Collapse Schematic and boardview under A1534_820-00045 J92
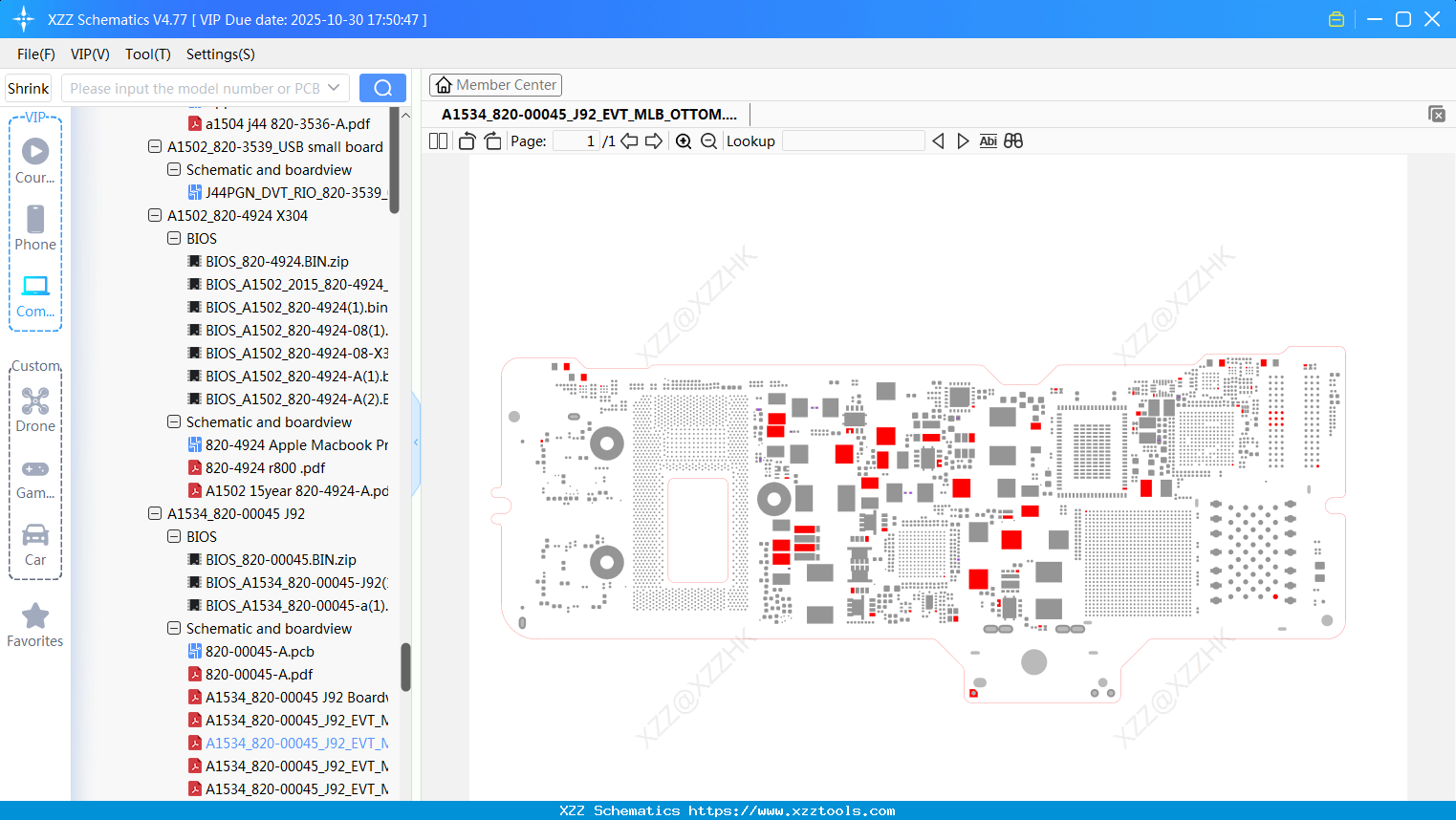 [174, 629]
